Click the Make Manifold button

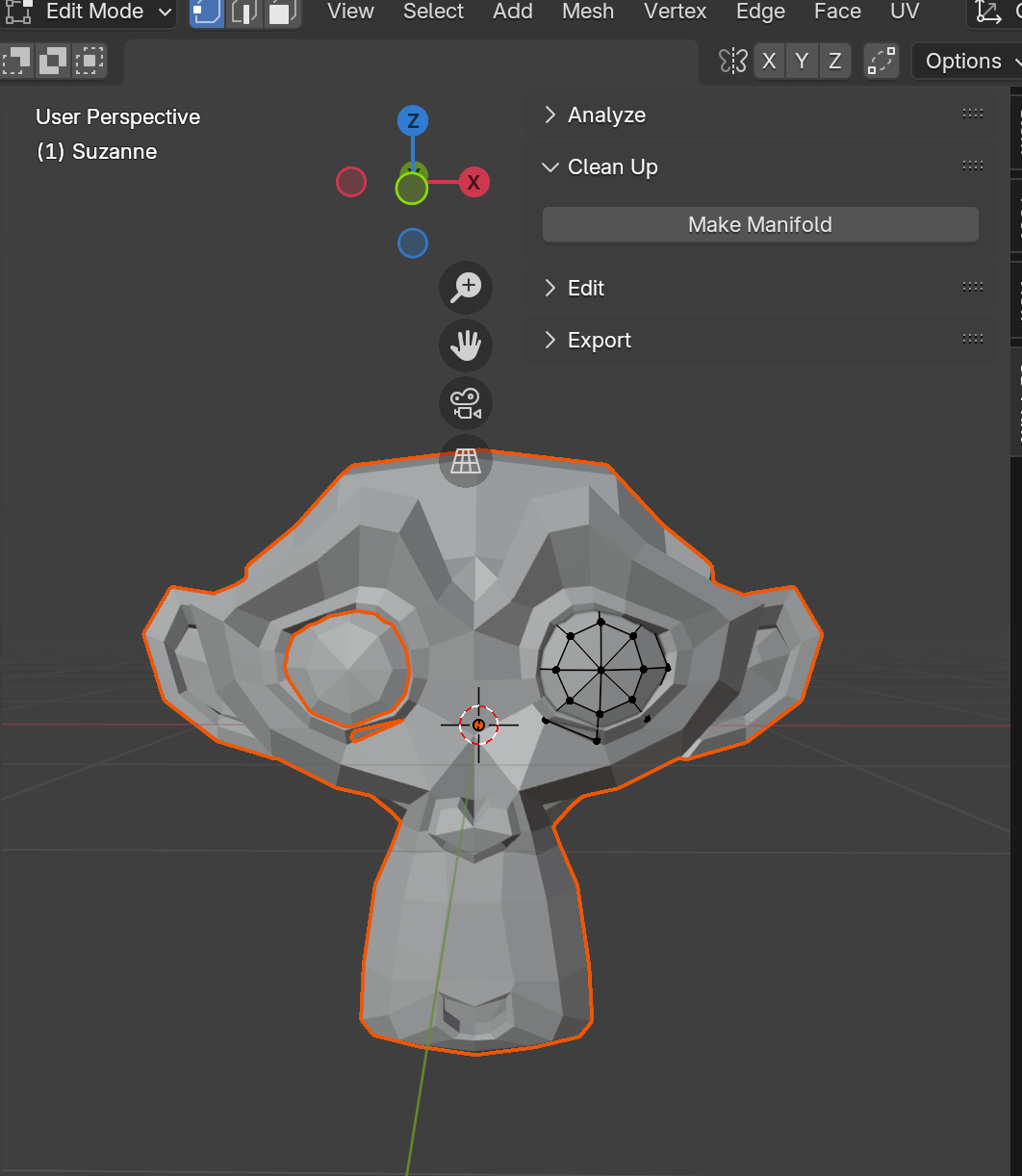pyautogui.click(x=760, y=224)
